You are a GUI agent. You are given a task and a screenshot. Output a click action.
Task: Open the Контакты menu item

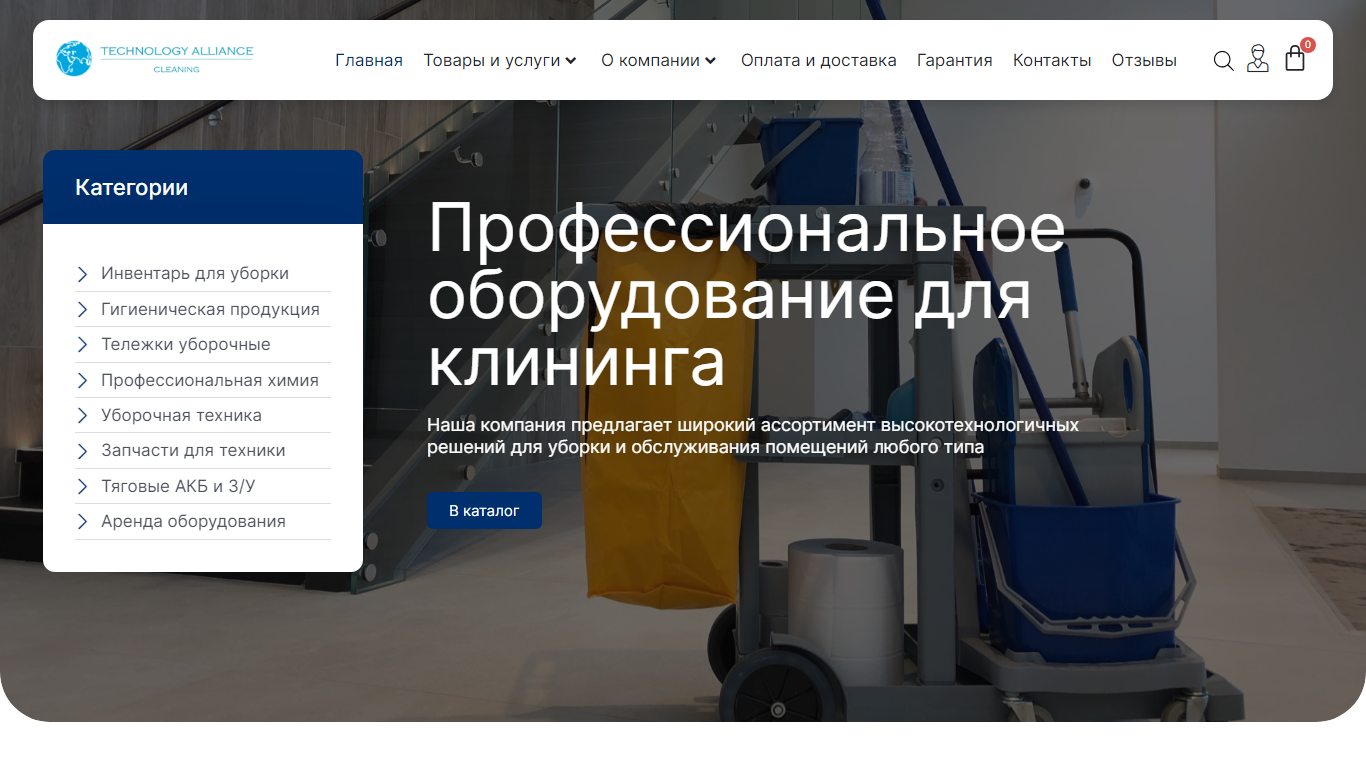point(1052,60)
